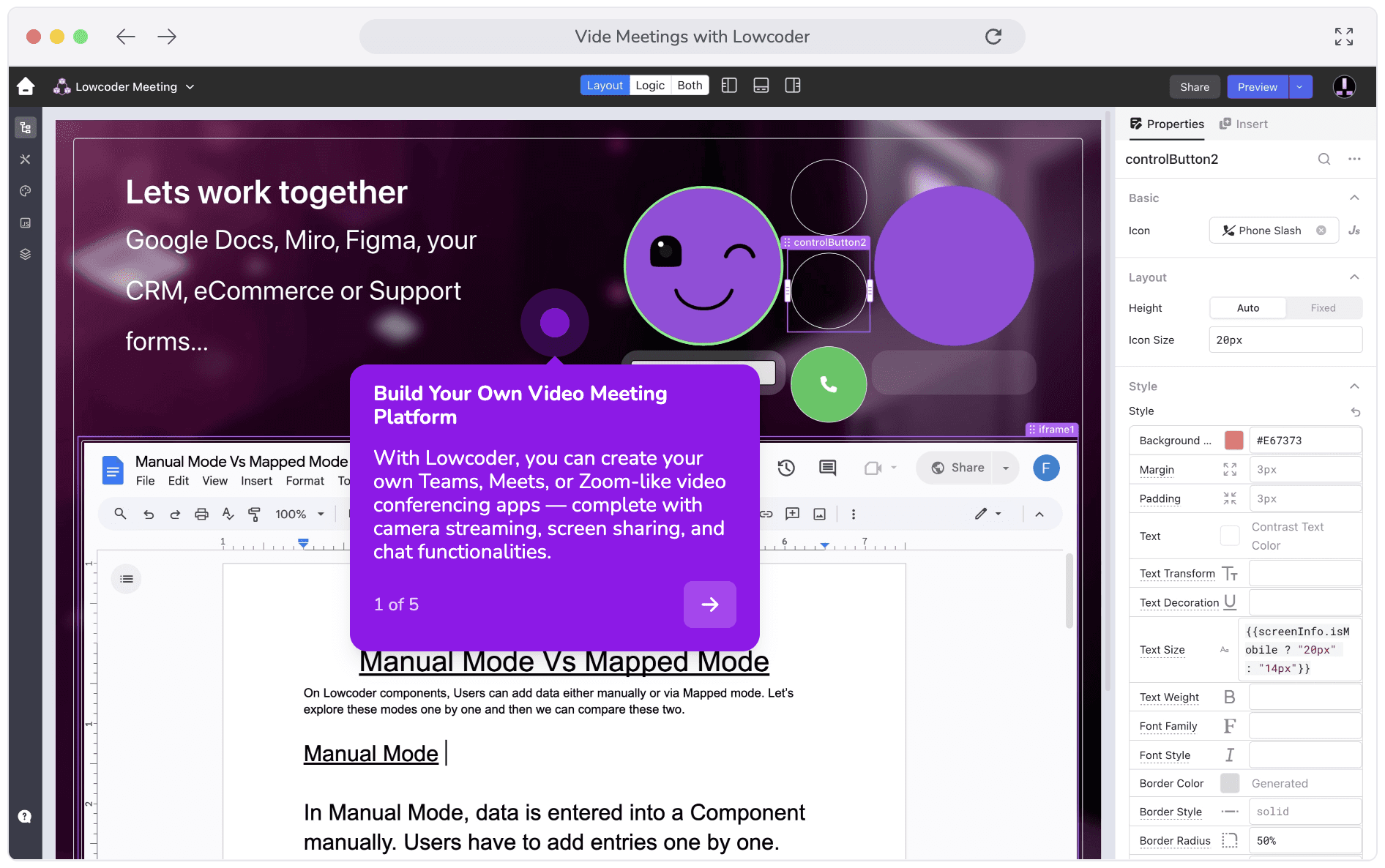The width and height of the screenshot is (1385, 868).
Task: Switch to the Properties tab
Action: tap(1167, 124)
